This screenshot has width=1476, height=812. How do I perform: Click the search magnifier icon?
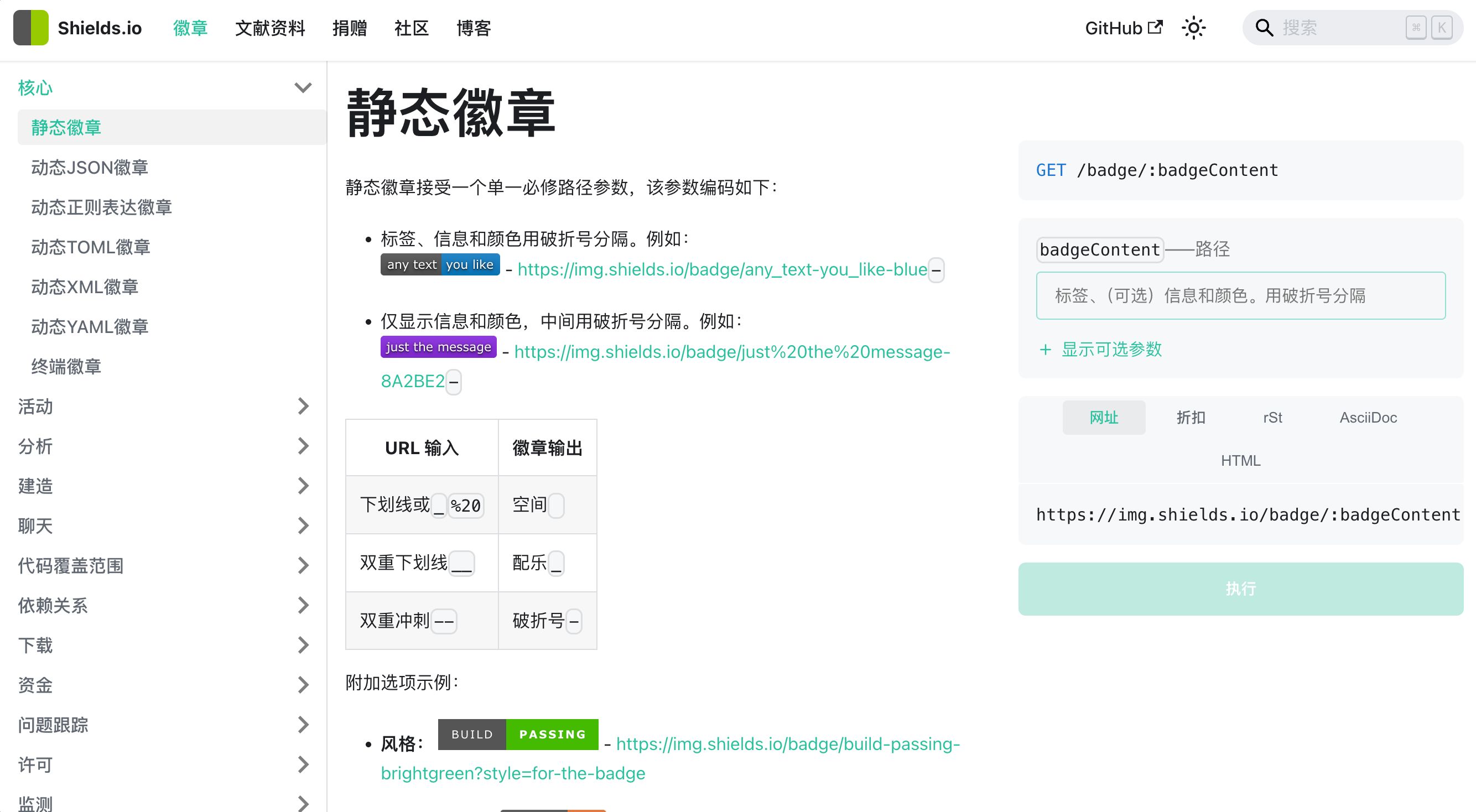pos(1264,28)
